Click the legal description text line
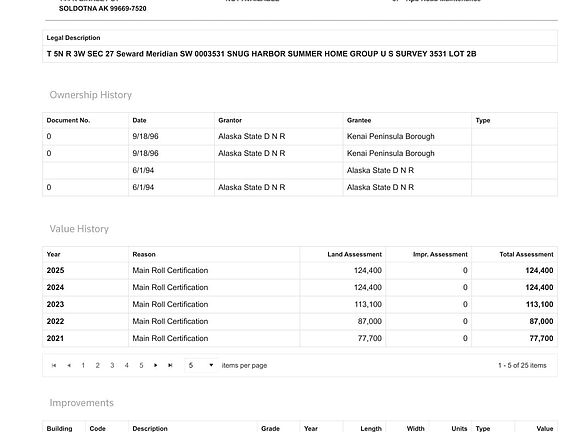This screenshot has width=576, height=432. [x=262, y=54]
